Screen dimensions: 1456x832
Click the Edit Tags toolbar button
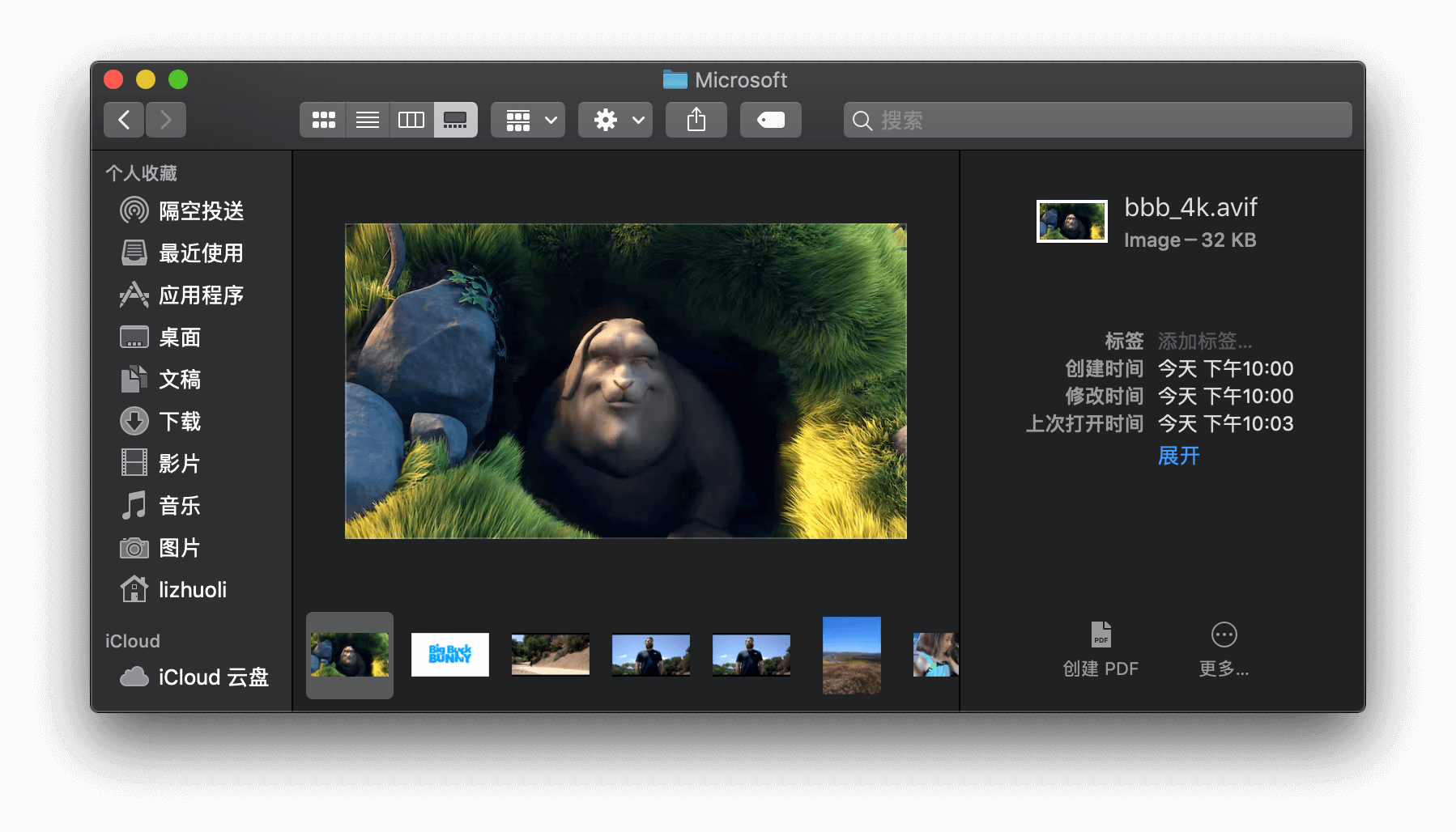click(771, 120)
